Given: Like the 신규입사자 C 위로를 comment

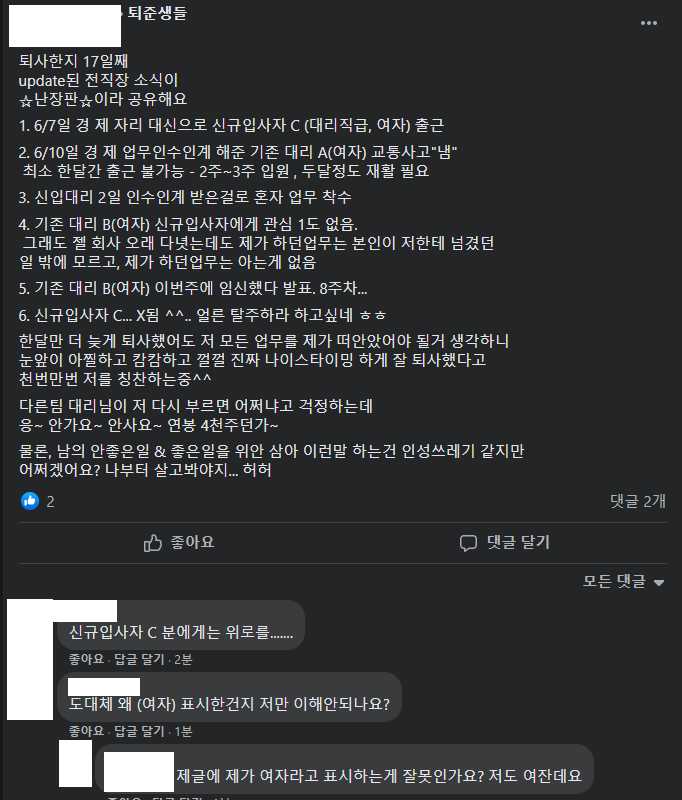Looking at the screenshot, I should (x=86, y=659).
